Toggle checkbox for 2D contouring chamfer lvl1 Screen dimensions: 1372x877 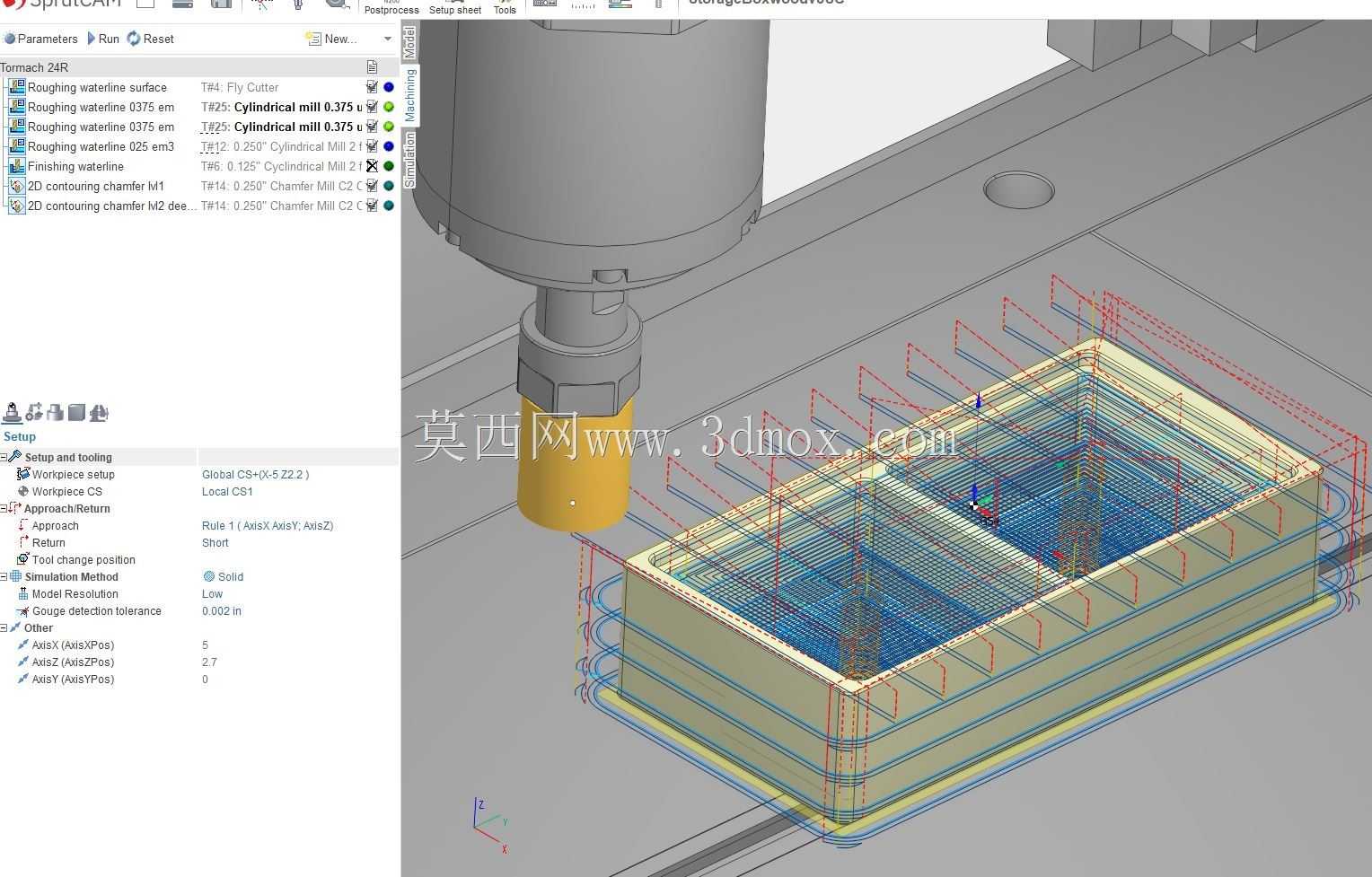372,186
